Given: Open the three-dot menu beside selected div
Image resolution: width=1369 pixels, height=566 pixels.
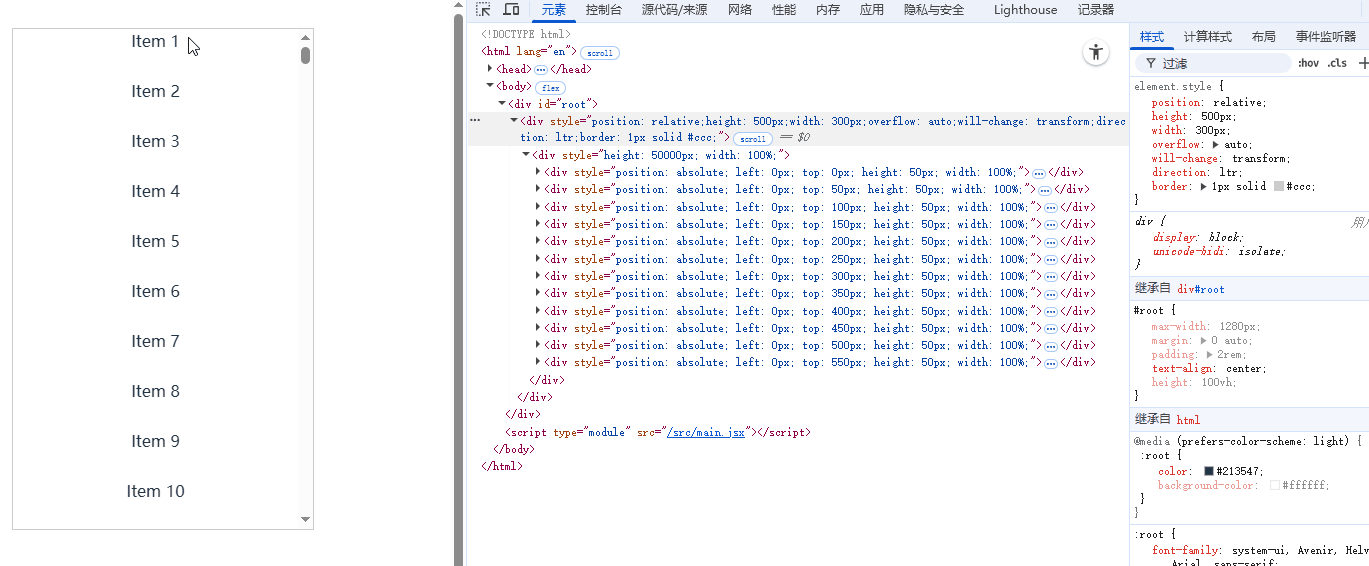Looking at the screenshot, I should (475, 120).
